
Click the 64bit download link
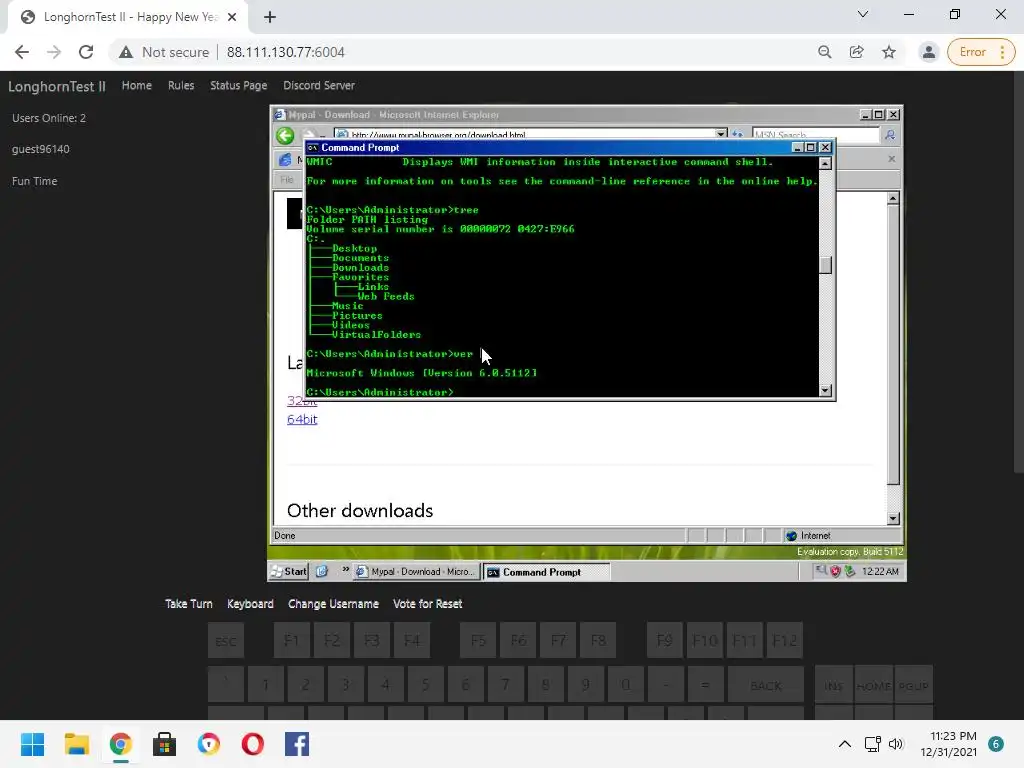(x=302, y=419)
